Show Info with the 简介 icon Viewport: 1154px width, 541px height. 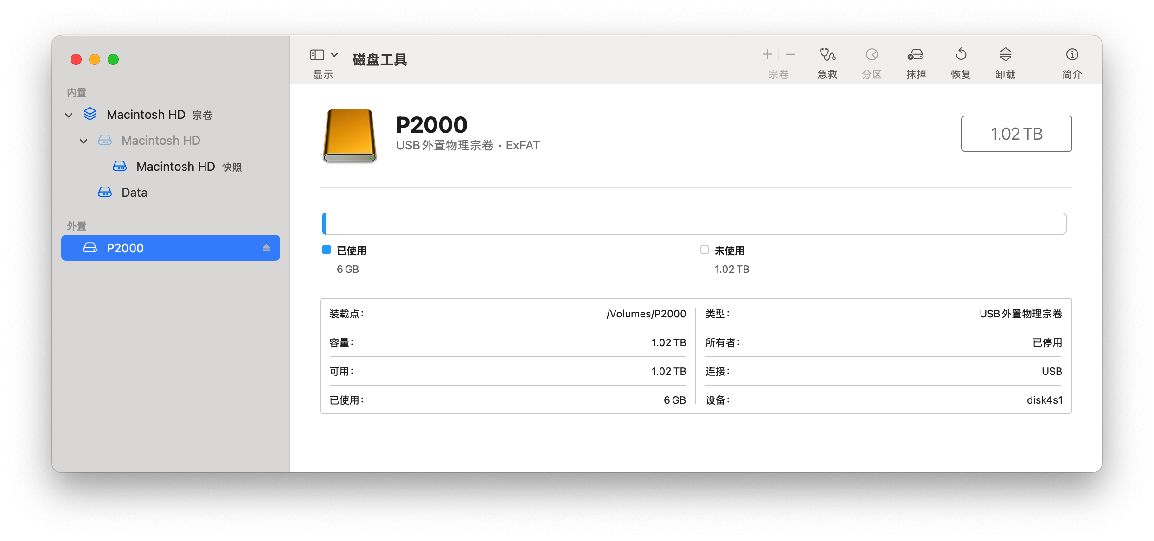click(x=1072, y=54)
